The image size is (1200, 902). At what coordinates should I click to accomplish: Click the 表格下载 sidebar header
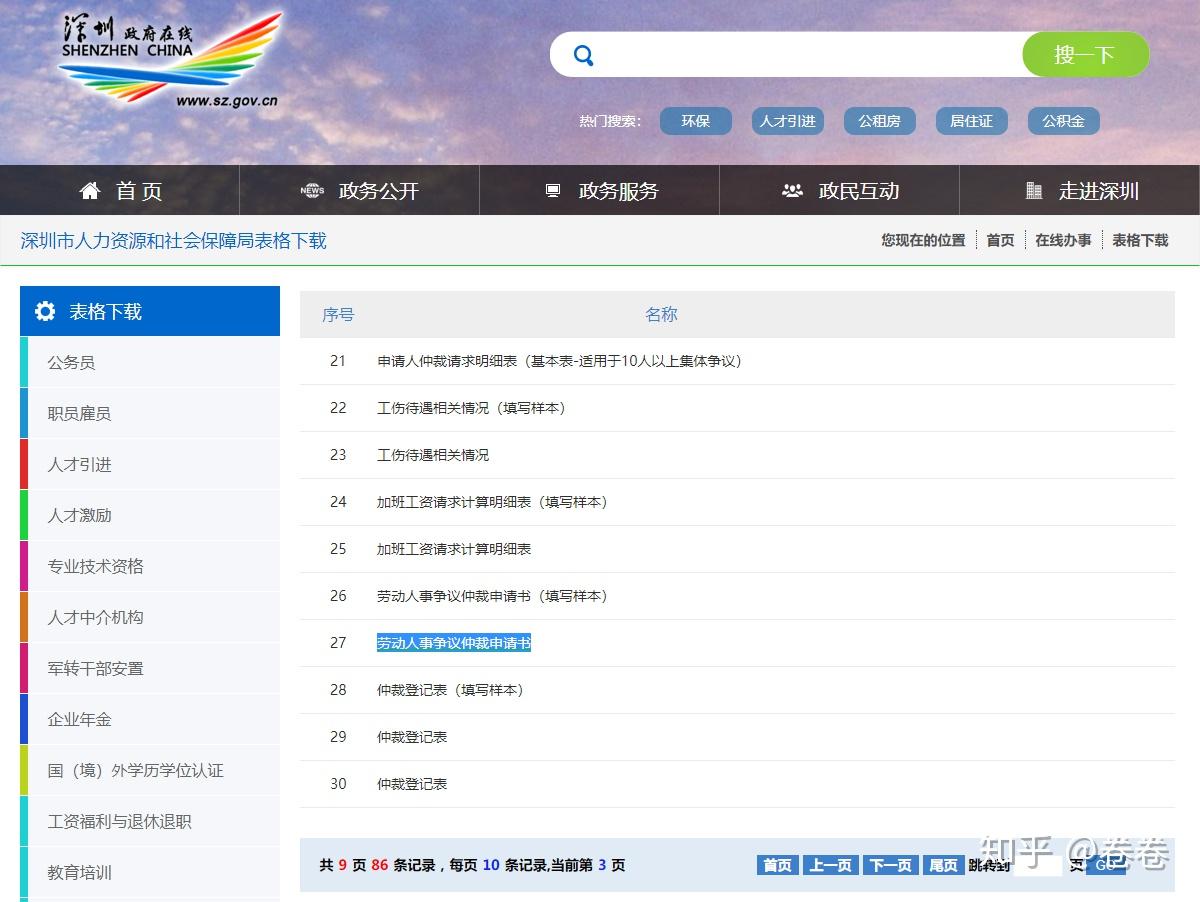[x=150, y=311]
